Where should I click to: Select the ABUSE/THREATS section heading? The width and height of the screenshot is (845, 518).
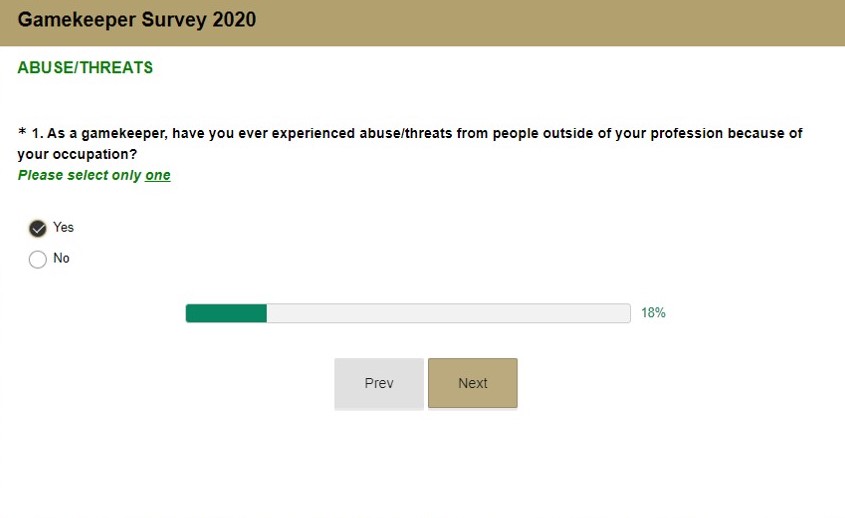[x=85, y=68]
